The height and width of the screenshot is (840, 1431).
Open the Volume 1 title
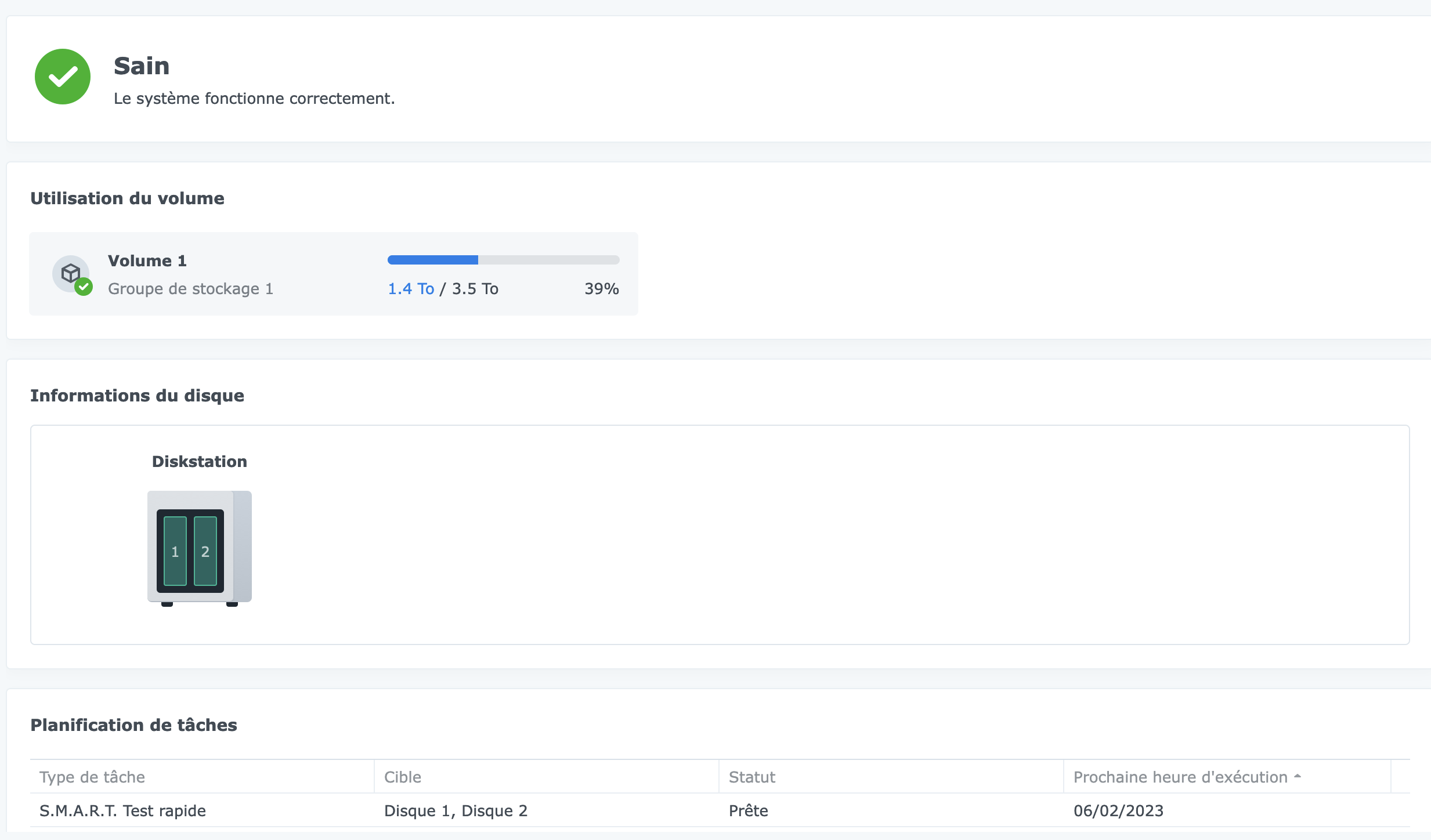coord(147,260)
